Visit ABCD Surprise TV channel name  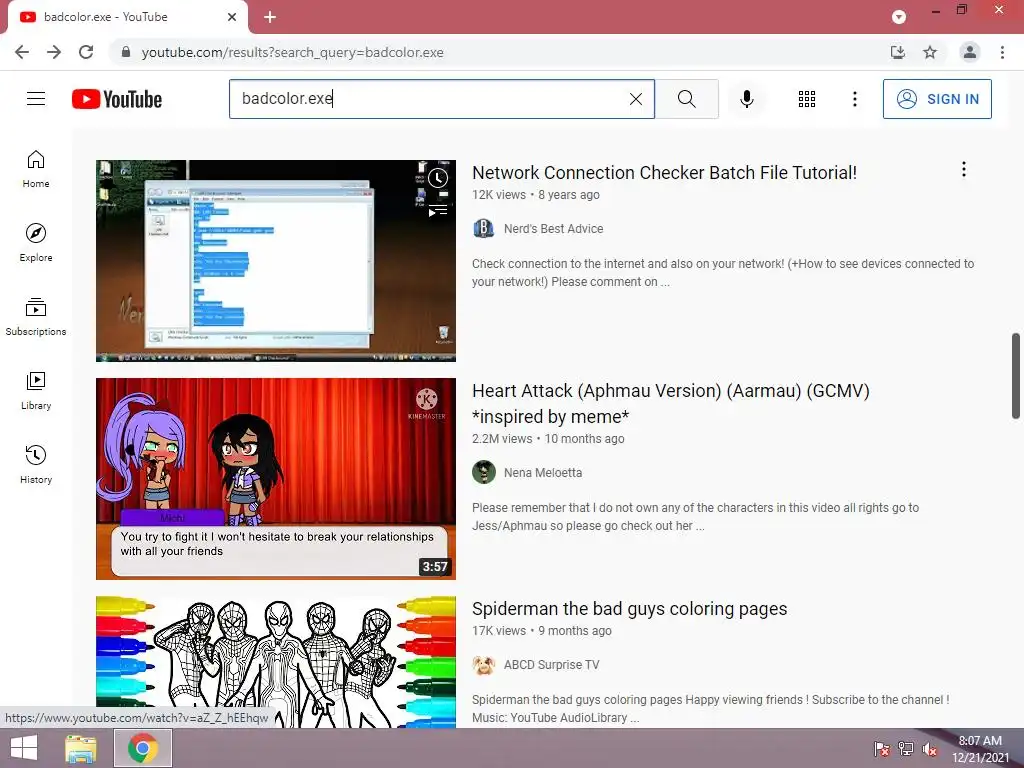click(551, 664)
